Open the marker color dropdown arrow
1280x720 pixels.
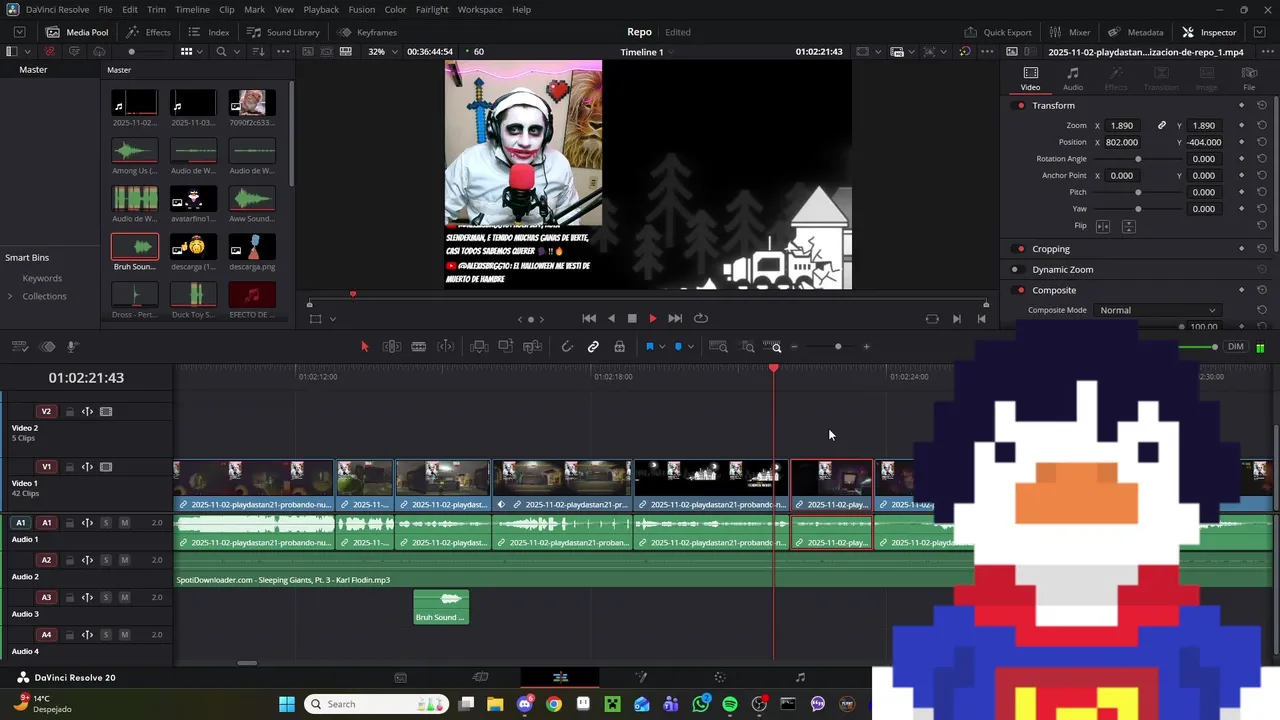pos(691,347)
